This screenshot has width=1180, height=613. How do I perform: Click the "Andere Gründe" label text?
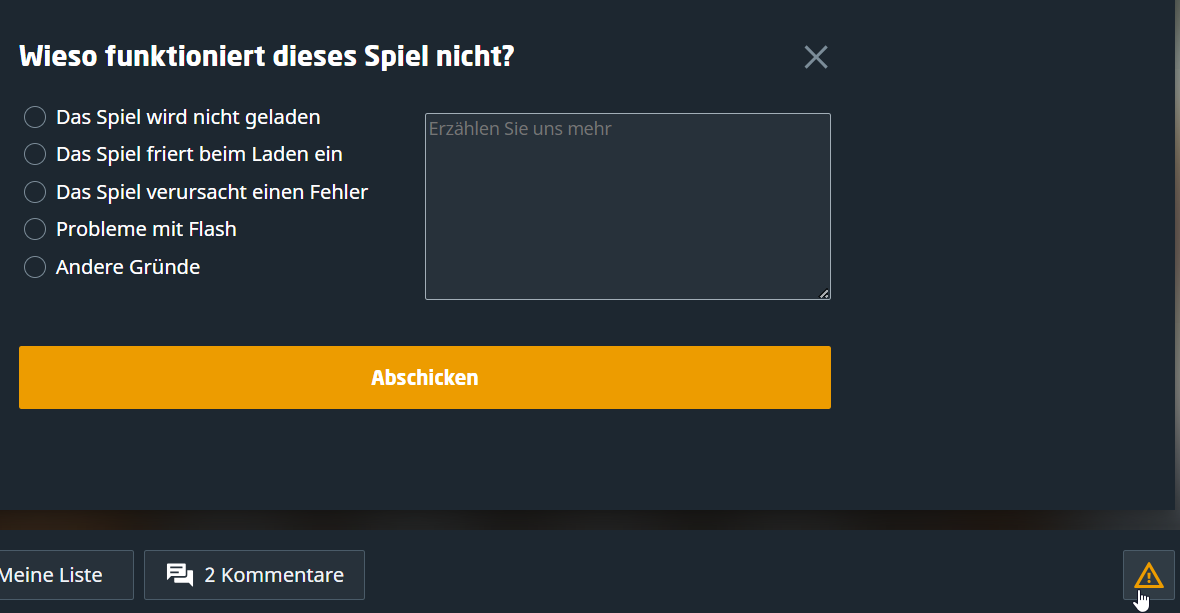(128, 267)
